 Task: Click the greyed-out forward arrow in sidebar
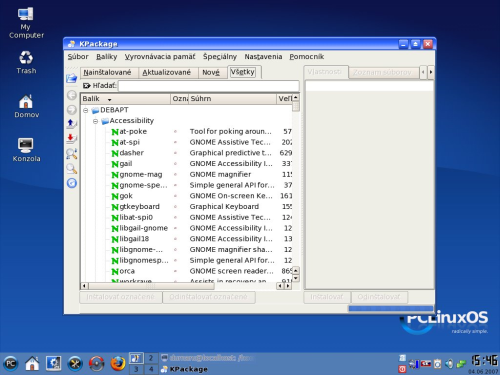point(72,110)
